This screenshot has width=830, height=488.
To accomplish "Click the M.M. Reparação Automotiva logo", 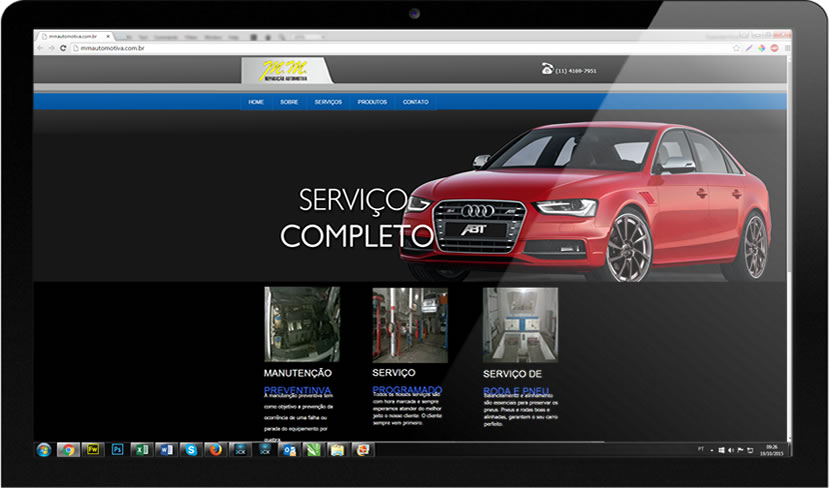I will (x=286, y=70).
